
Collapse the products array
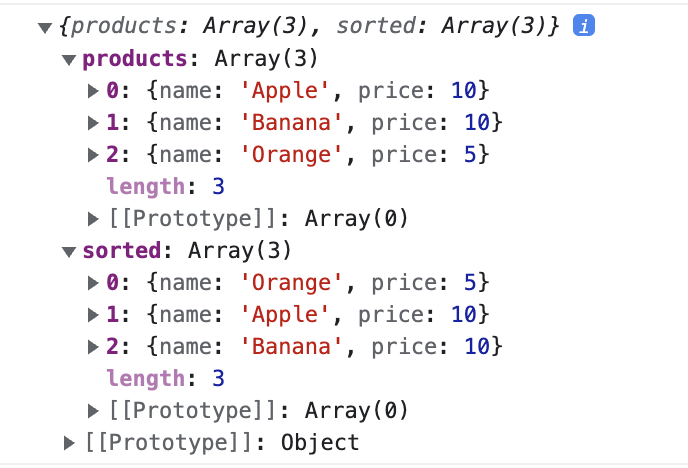pyautogui.click(x=69, y=60)
